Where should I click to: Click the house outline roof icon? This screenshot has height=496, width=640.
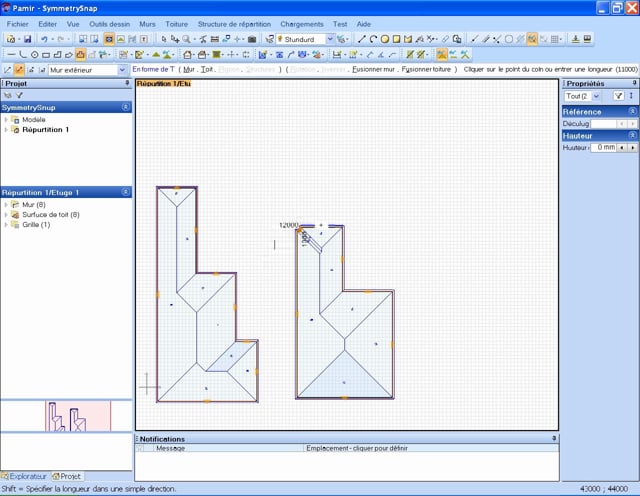187,55
